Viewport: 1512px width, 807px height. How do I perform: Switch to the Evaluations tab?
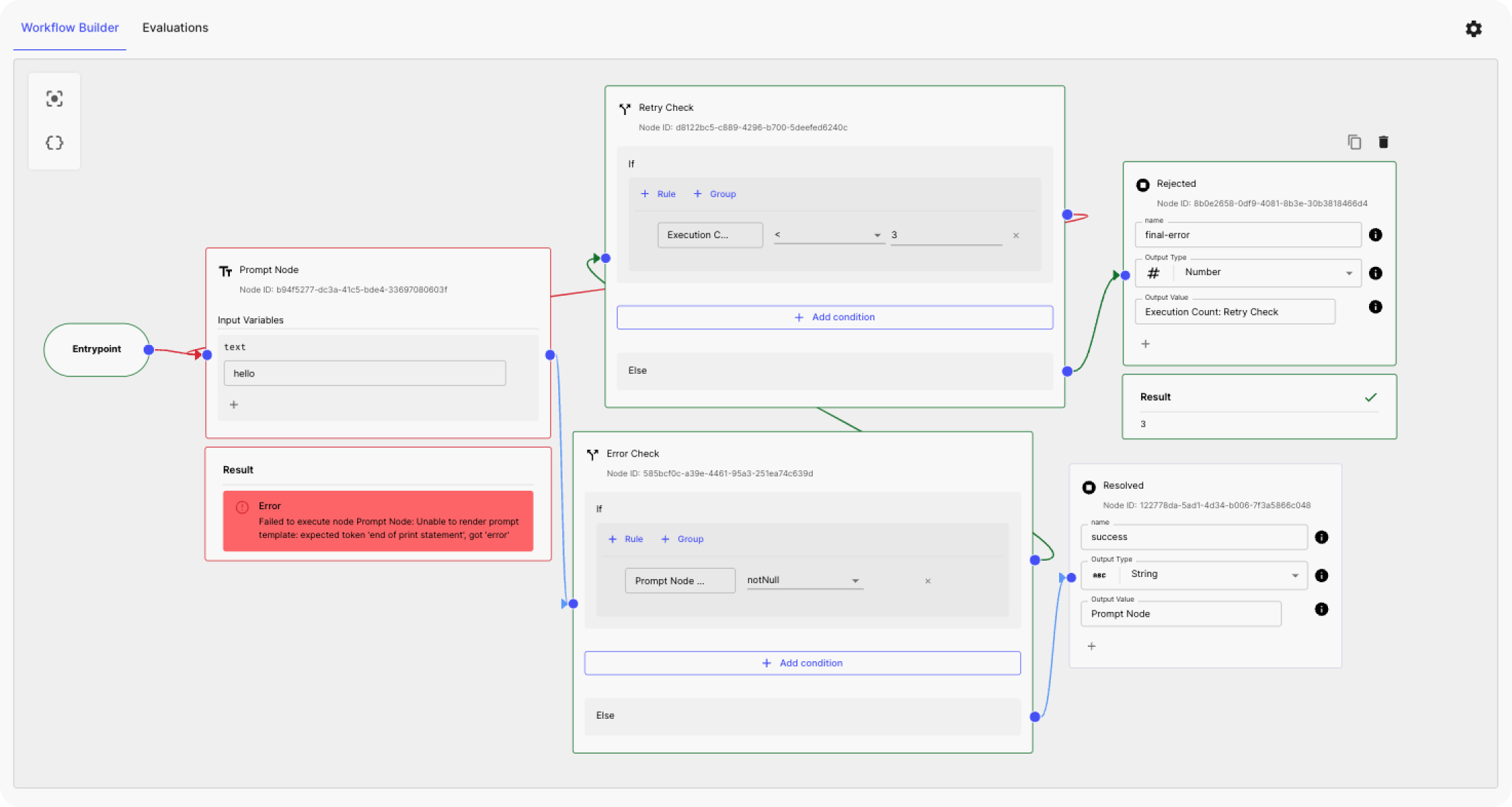tap(175, 27)
